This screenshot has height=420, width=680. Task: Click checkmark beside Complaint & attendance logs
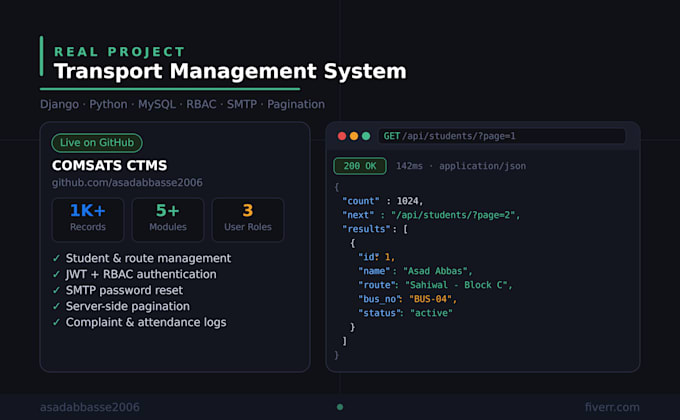coord(56,322)
